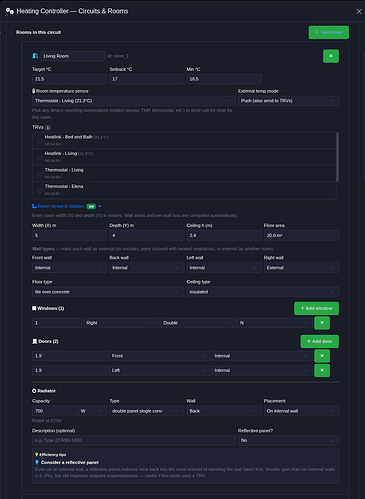365x499 pixels.
Task: Delete the Left door row
Action: coord(322,370)
